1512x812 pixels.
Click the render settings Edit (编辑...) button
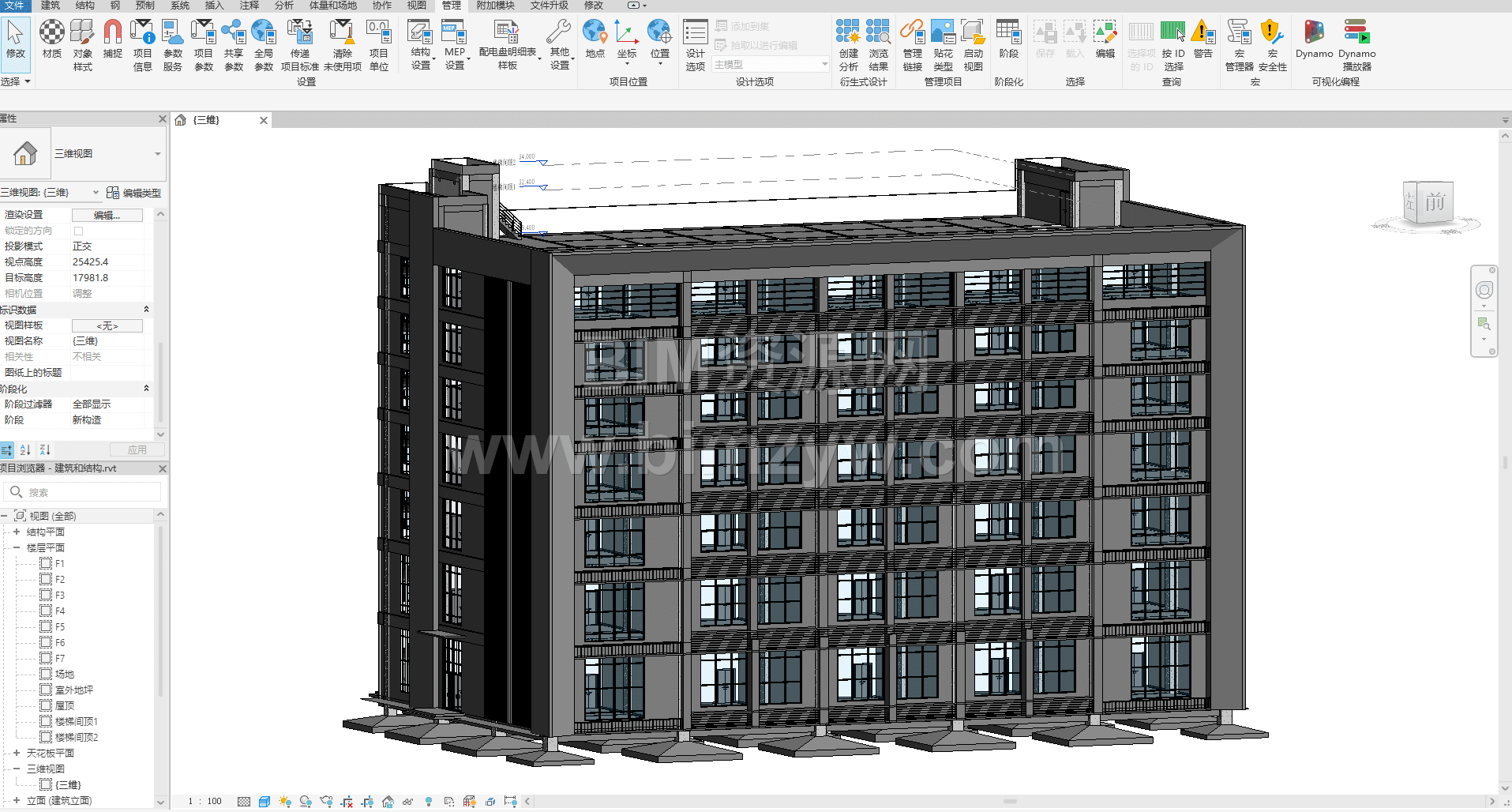pyautogui.click(x=107, y=215)
